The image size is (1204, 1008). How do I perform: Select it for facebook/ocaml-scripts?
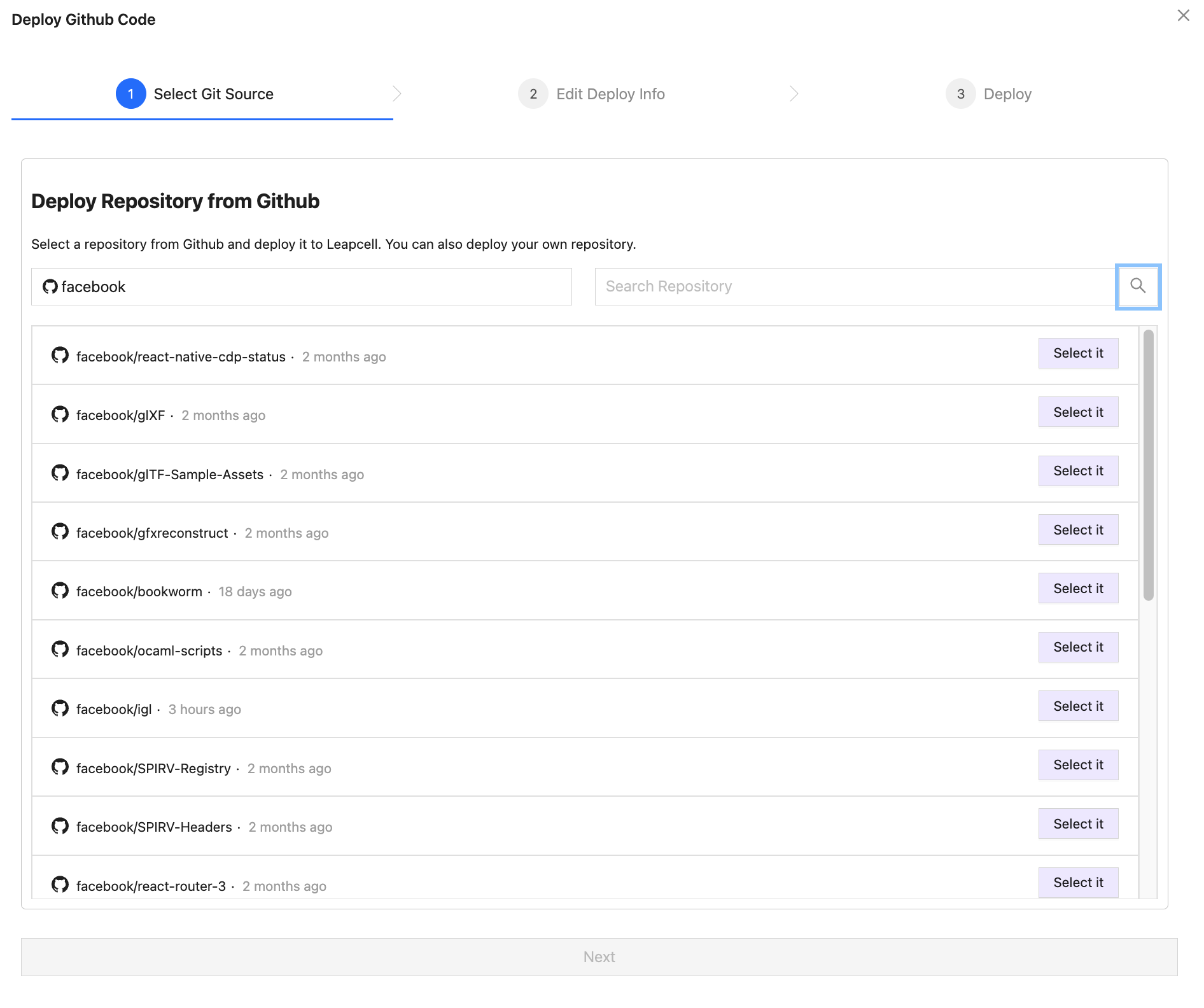click(1078, 647)
